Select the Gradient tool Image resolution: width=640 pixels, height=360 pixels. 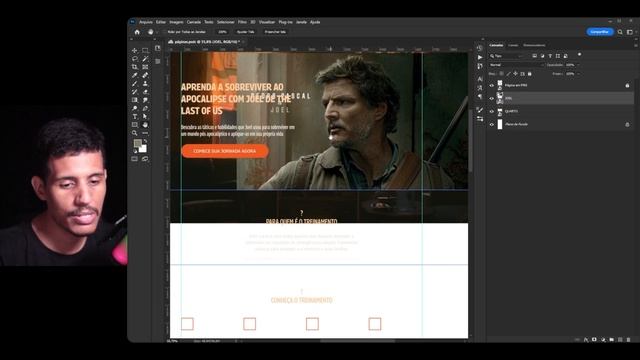pyautogui.click(x=135, y=100)
